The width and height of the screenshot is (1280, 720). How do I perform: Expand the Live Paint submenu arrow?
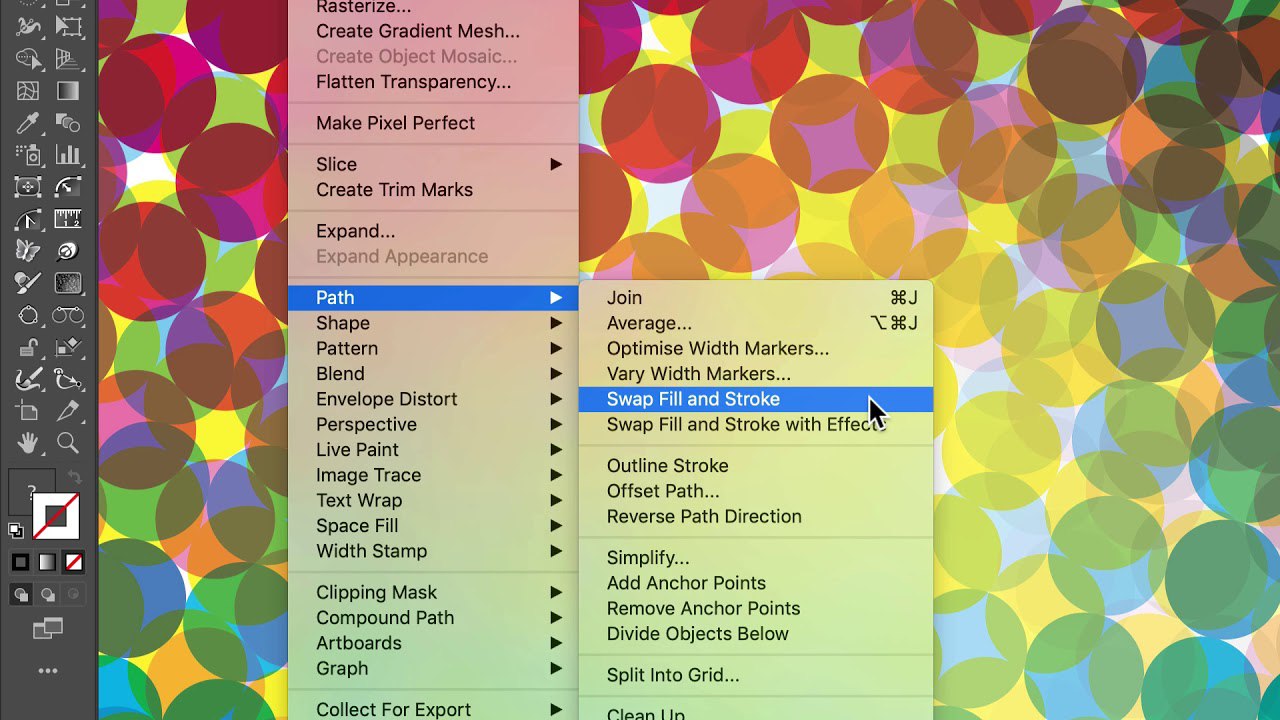[556, 450]
